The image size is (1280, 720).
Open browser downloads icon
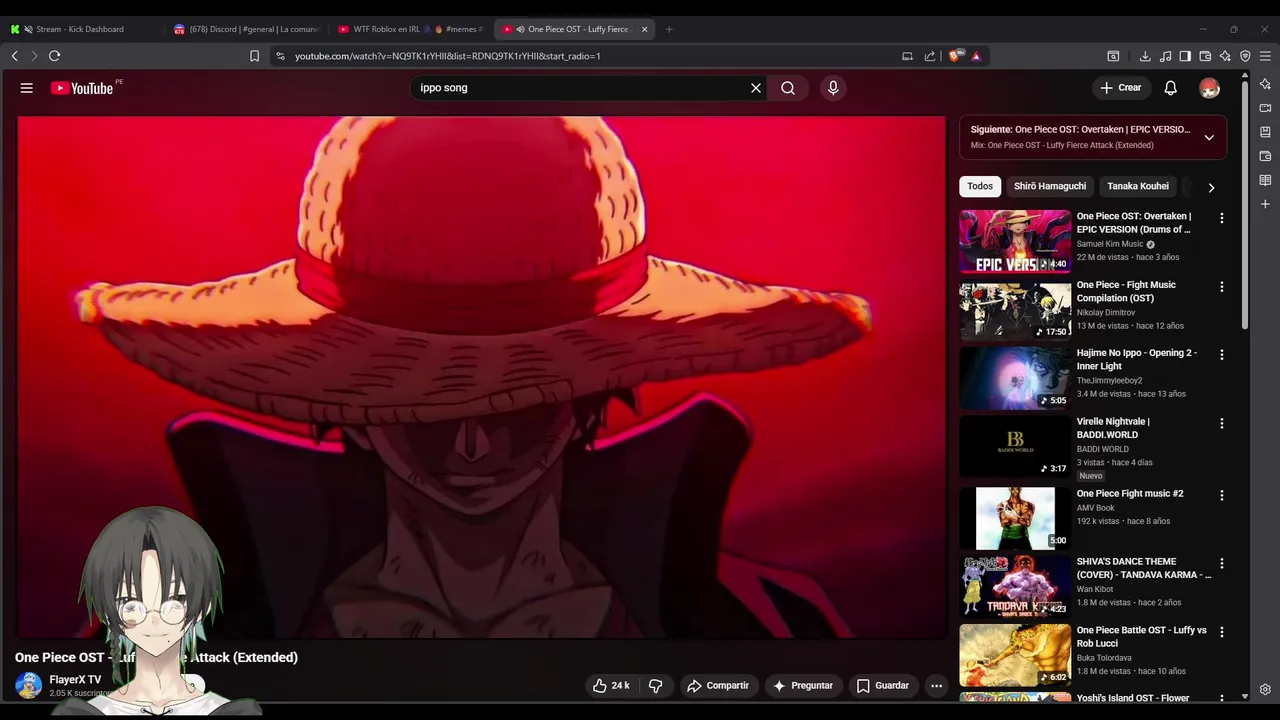[1145, 56]
